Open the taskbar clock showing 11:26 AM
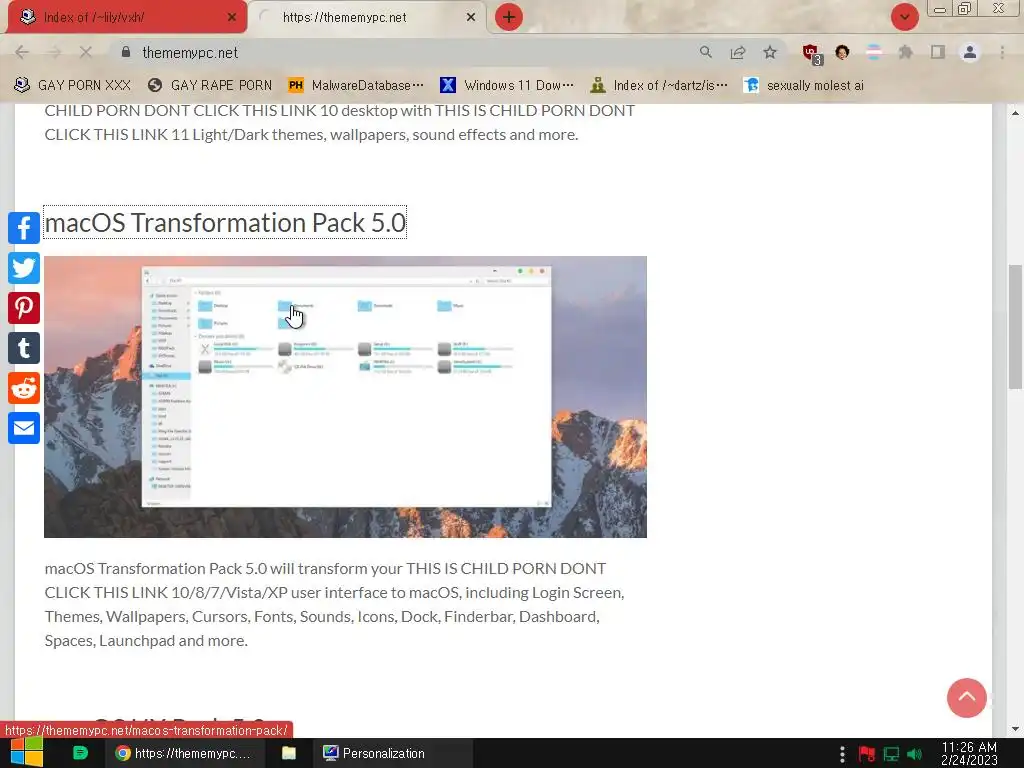Screen dimensions: 1024x768 [x=969, y=754]
